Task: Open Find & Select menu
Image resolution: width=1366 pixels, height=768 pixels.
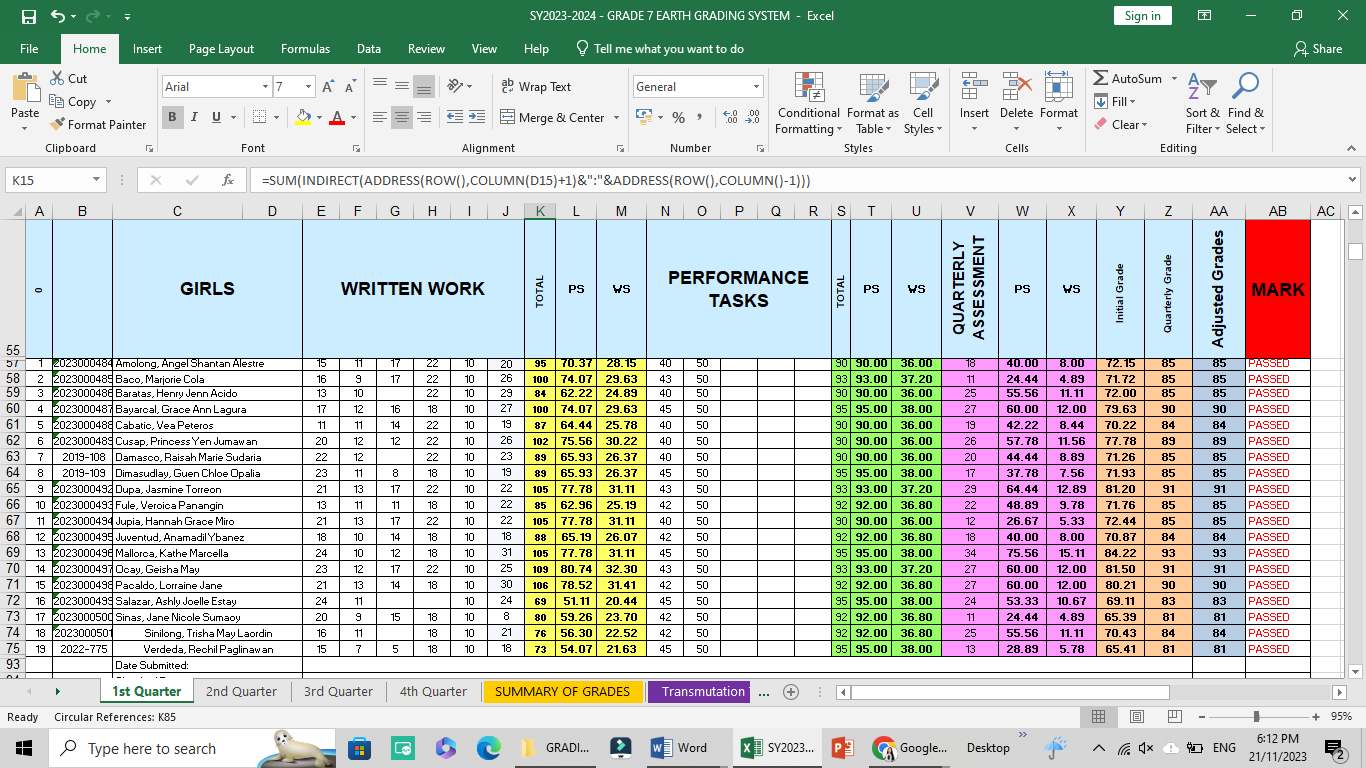Action: 1245,104
